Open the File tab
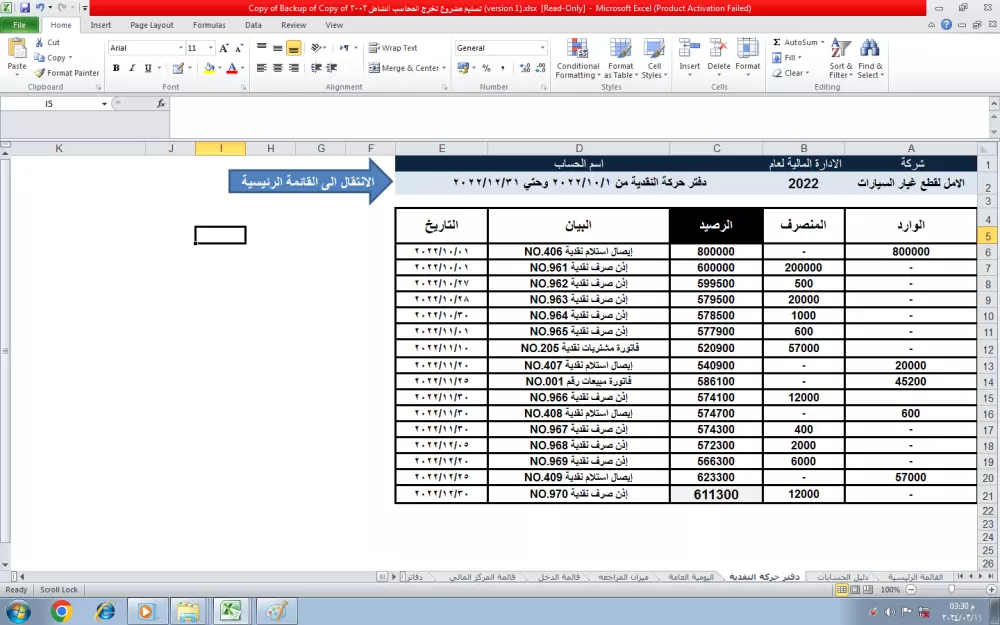 [20, 25]
